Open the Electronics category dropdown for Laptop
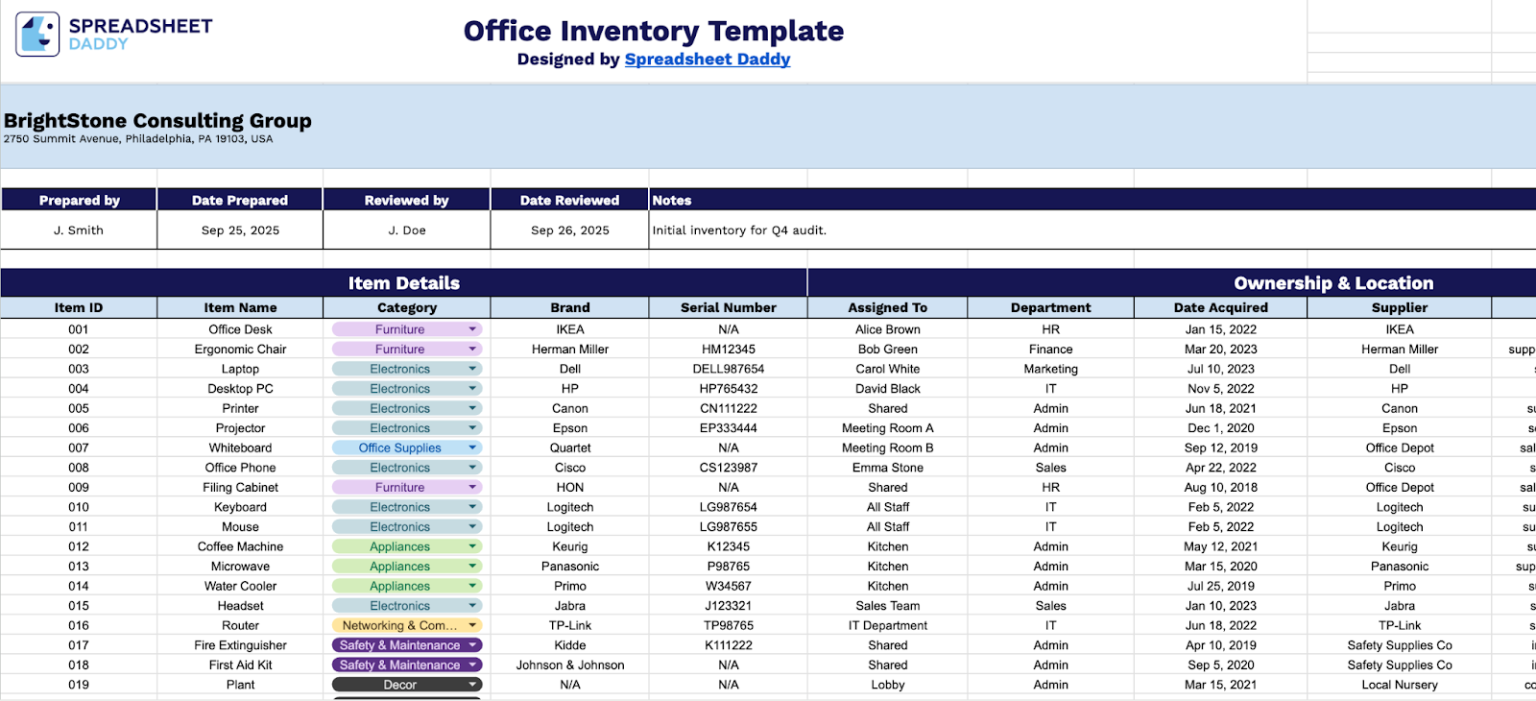The height and width of the screenshot is (701, 1536). [x=472, y=368]
